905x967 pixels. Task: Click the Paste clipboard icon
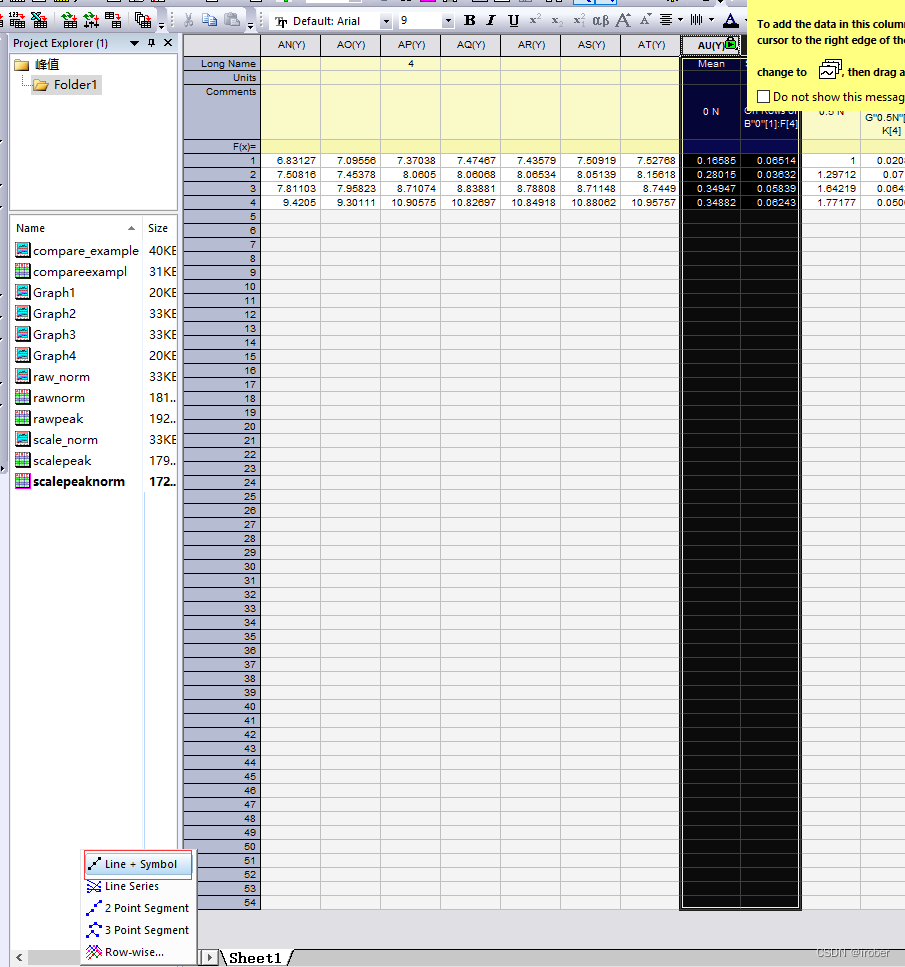tap(232, 20)
